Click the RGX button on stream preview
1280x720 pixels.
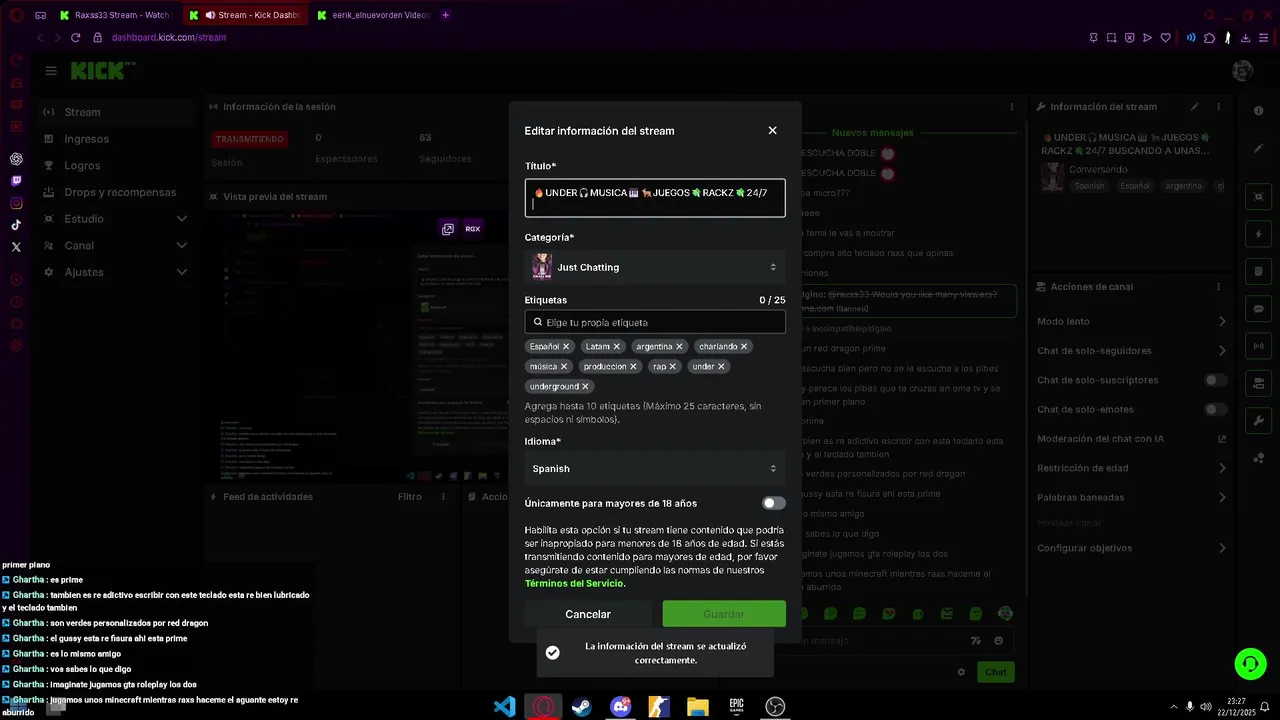click(473, 229)
